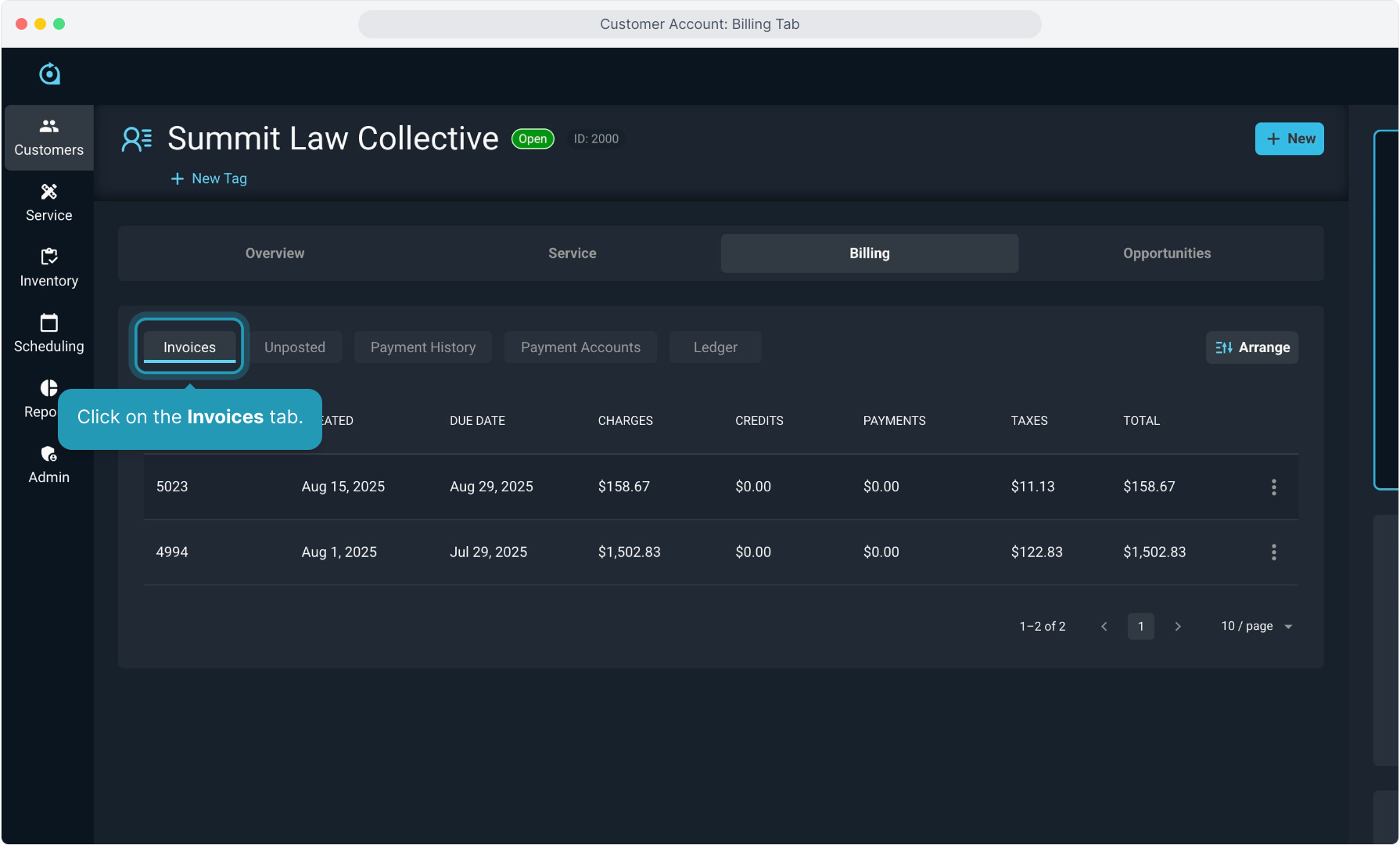1400x845 pixels.
Task: Add a New Tag to customer
Action: coord(209,178)
